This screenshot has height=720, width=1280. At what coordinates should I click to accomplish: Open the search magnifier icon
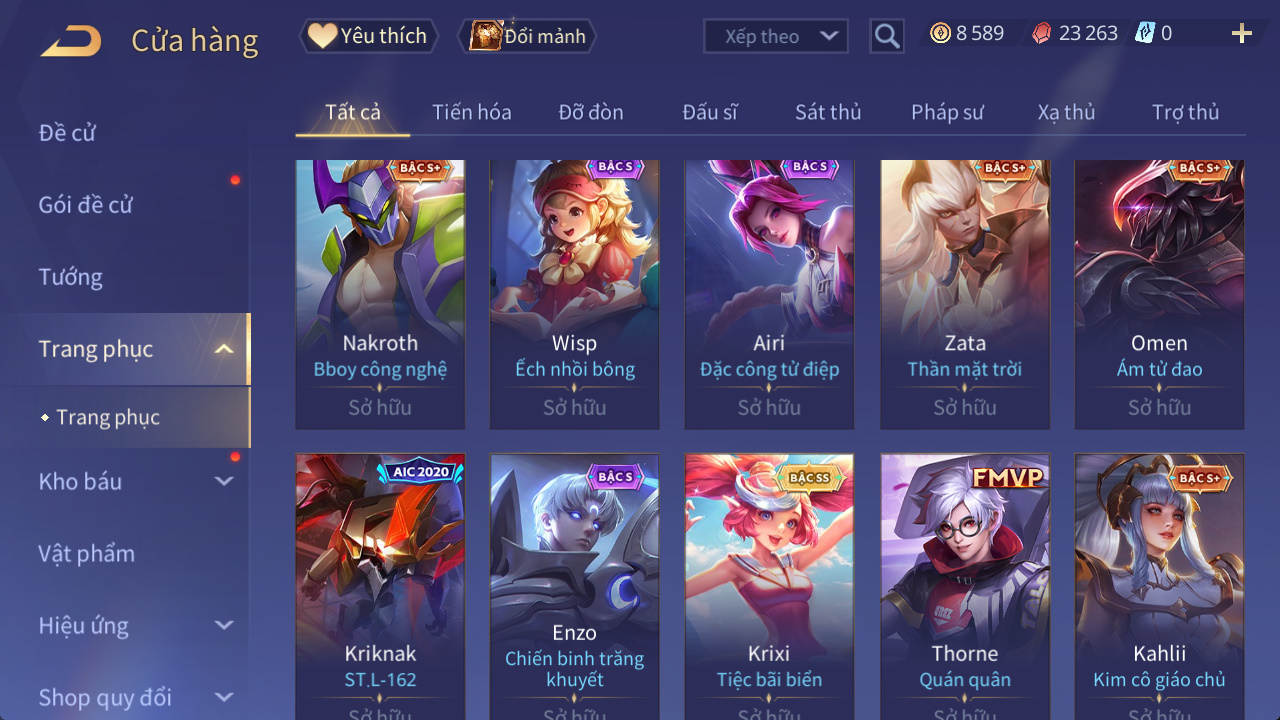tap(887, 37)
